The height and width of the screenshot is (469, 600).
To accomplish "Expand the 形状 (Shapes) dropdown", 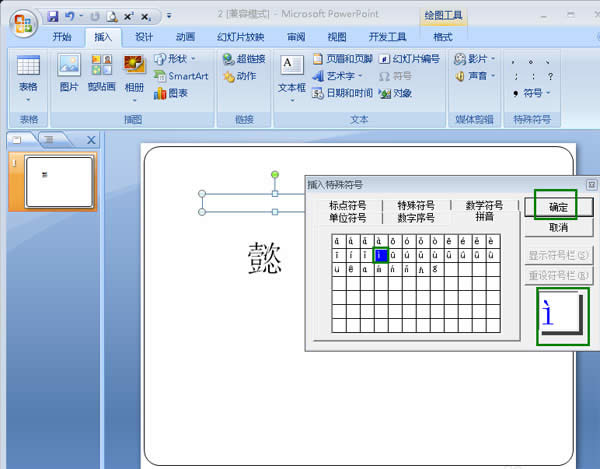I will pos(180,59).
